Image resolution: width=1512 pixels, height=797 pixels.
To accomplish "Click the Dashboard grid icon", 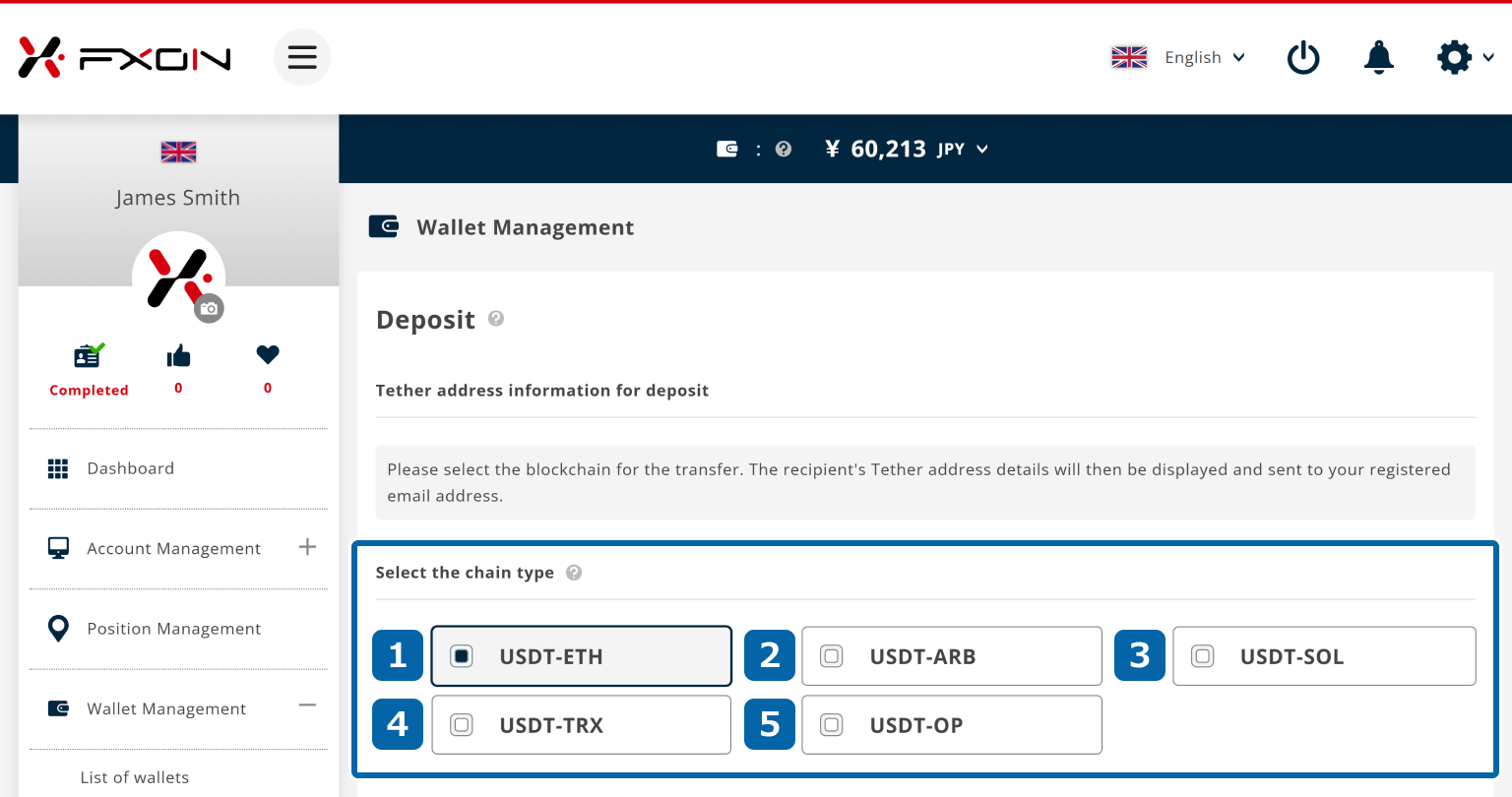I will (58, 468).
